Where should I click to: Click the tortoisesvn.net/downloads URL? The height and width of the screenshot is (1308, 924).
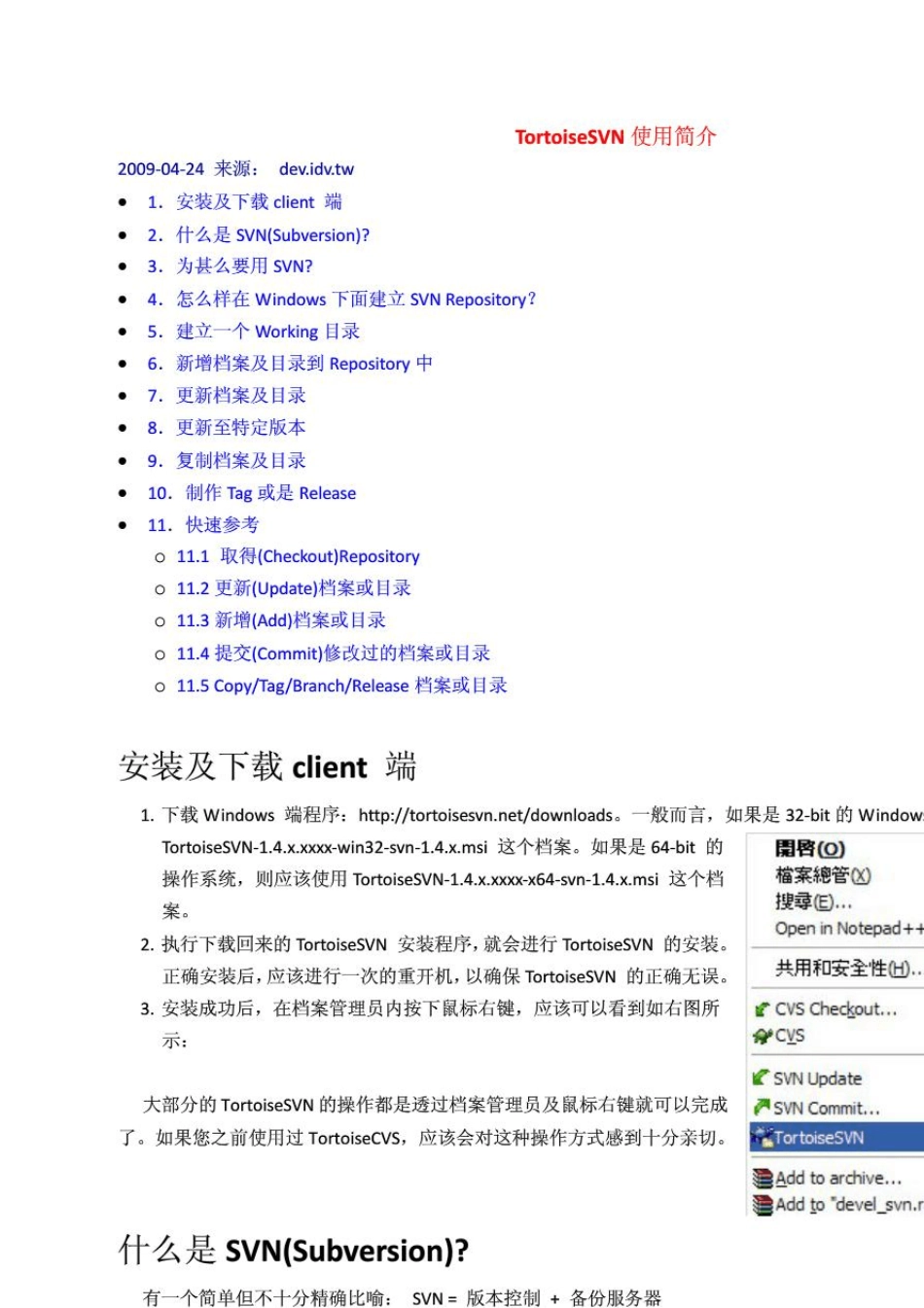tap(485, 815)
